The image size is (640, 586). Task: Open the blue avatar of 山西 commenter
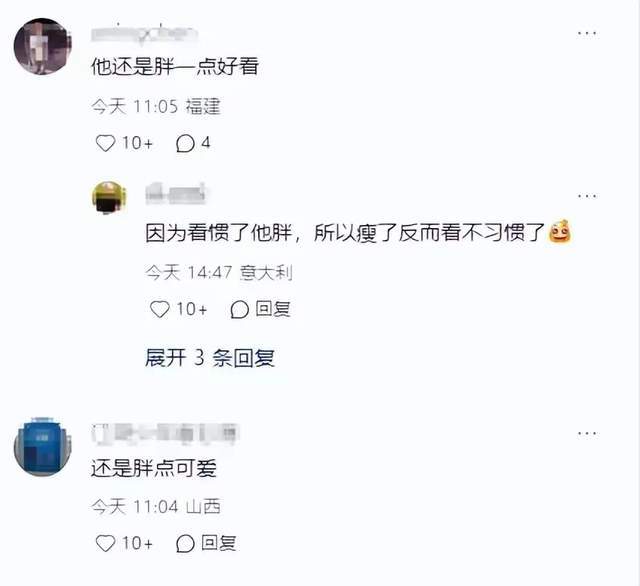click(x=43, y=447)
